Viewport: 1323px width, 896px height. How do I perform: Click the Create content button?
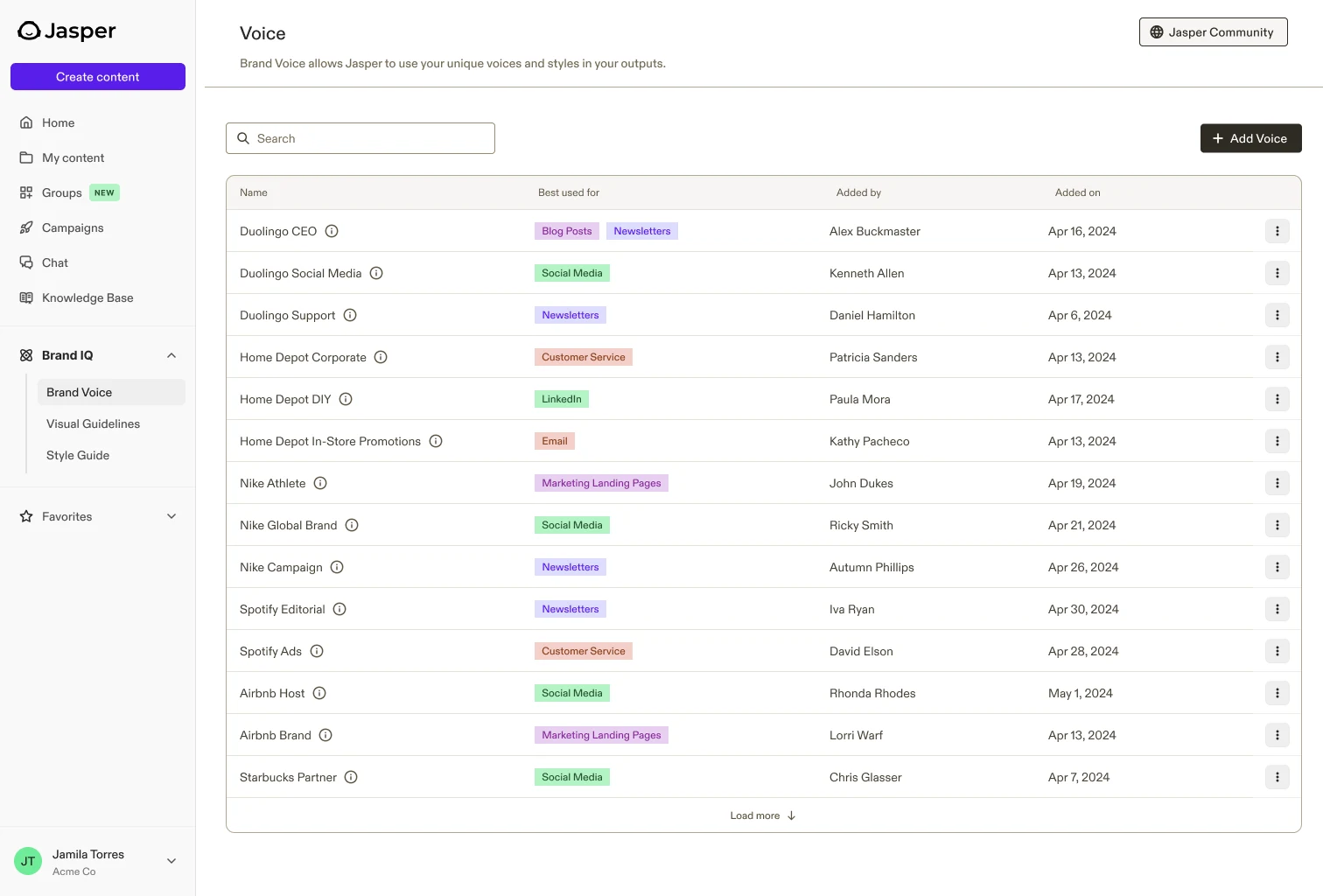(98, 76)
